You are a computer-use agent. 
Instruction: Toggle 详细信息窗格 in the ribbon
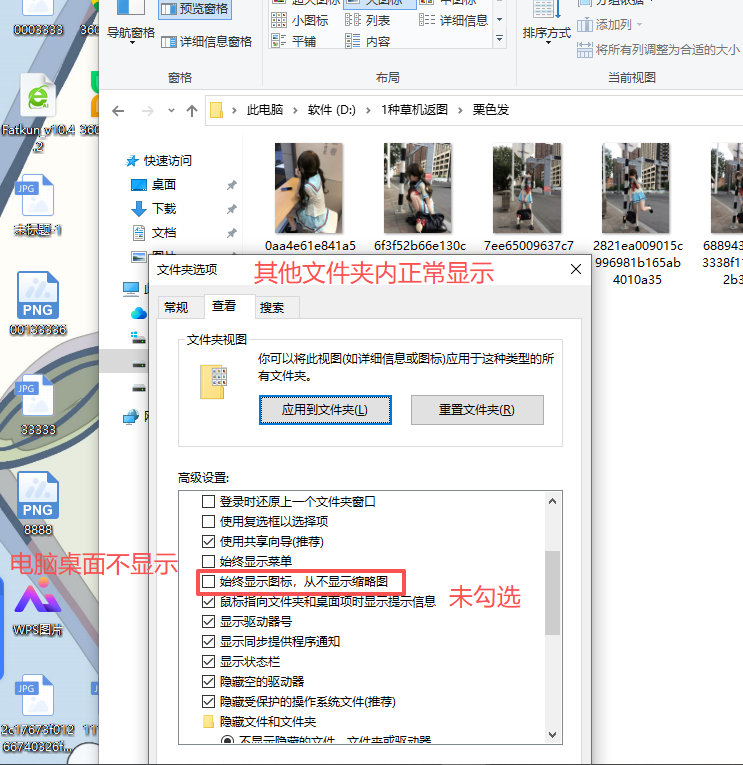207,42
